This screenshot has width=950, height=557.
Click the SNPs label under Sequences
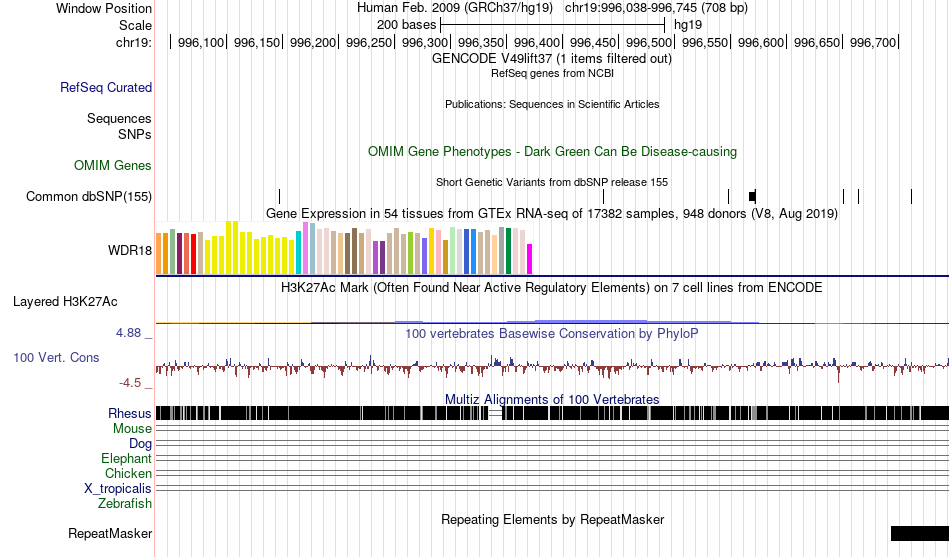pyautogui.click(x=135, y=134)
